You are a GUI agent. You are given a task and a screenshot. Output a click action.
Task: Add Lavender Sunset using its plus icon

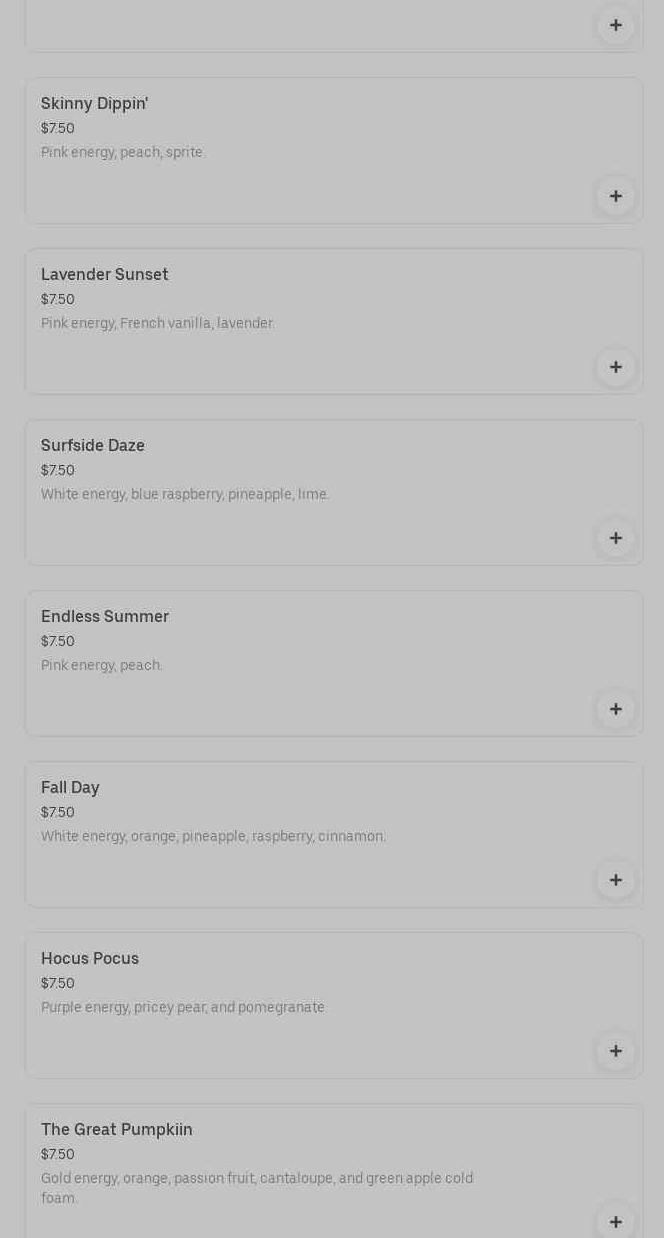click(615, 367)
